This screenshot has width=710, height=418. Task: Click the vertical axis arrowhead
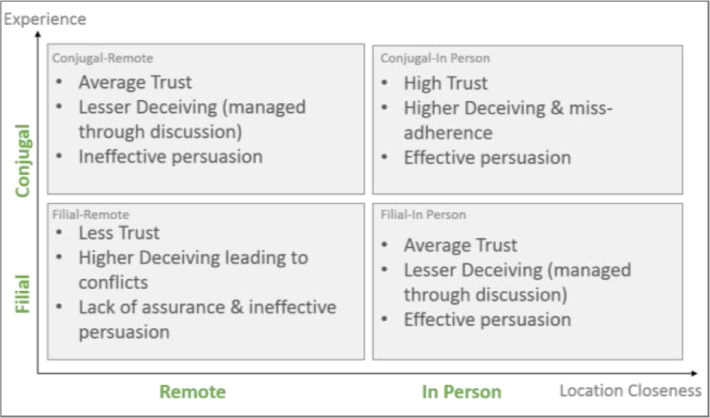[x=38, y=34]
